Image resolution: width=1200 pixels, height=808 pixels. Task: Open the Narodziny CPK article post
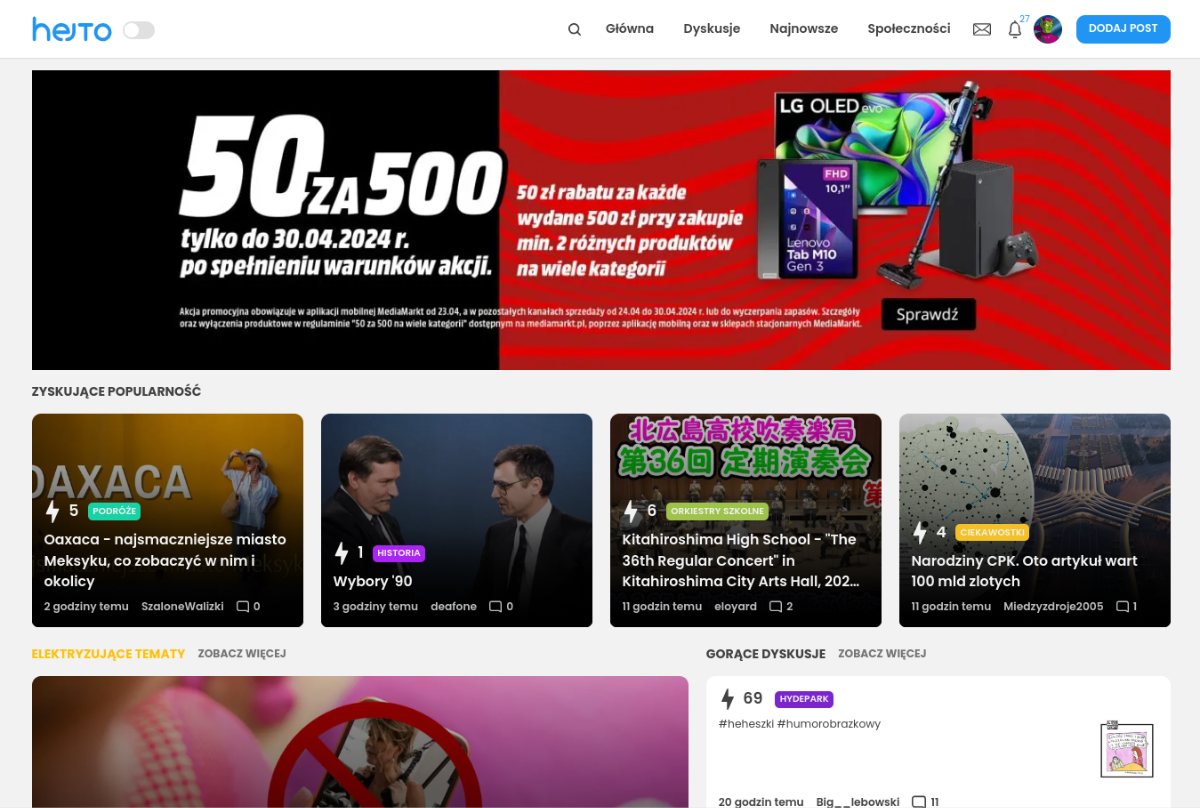(1024, 571)
